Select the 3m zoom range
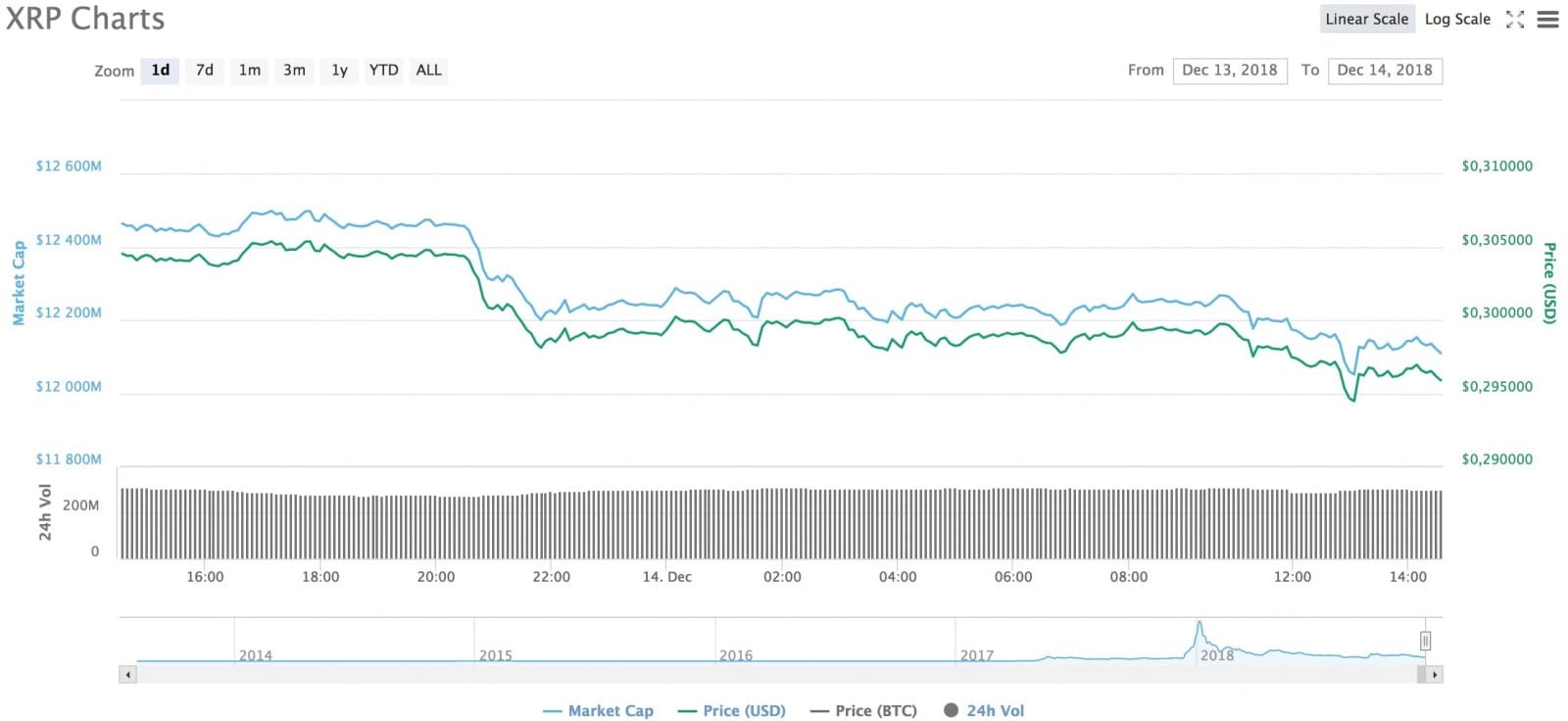Viewport: 1568px width, 721px height. point(294,71)
